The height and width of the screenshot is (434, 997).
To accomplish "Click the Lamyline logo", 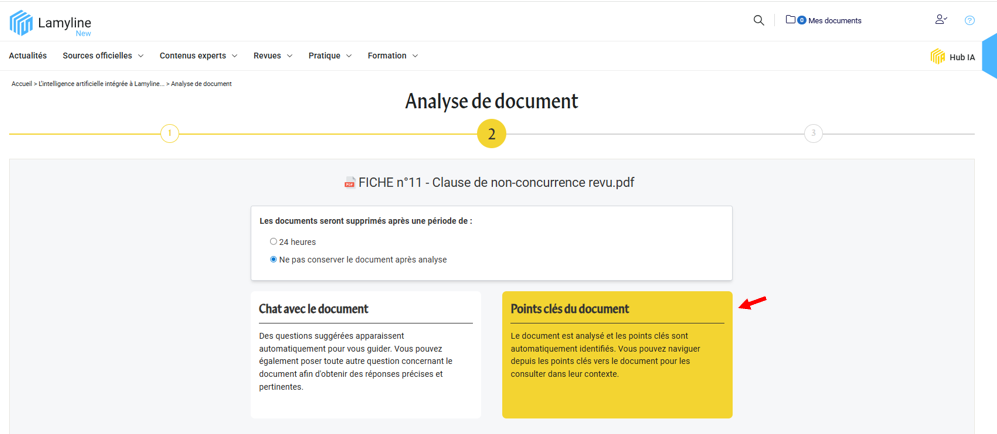I will 50,23.
